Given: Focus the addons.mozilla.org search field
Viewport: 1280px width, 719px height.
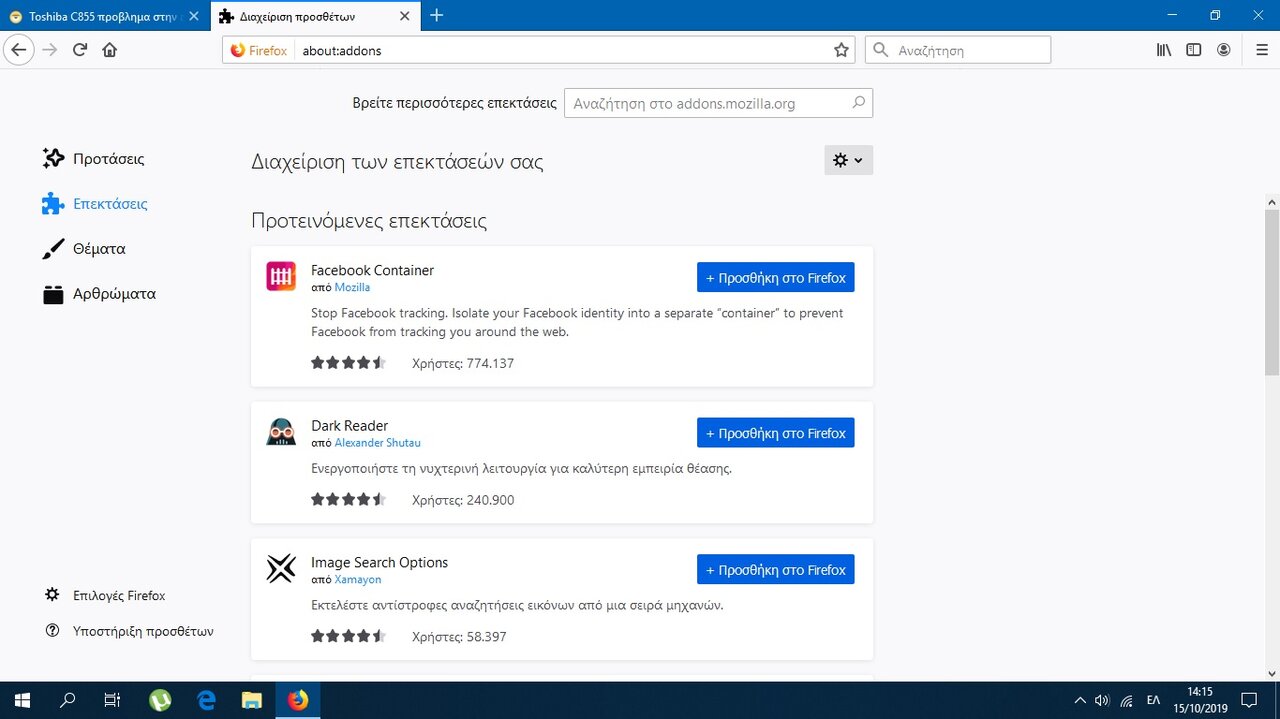Looking at the screenshot, I should coord(718,103).
